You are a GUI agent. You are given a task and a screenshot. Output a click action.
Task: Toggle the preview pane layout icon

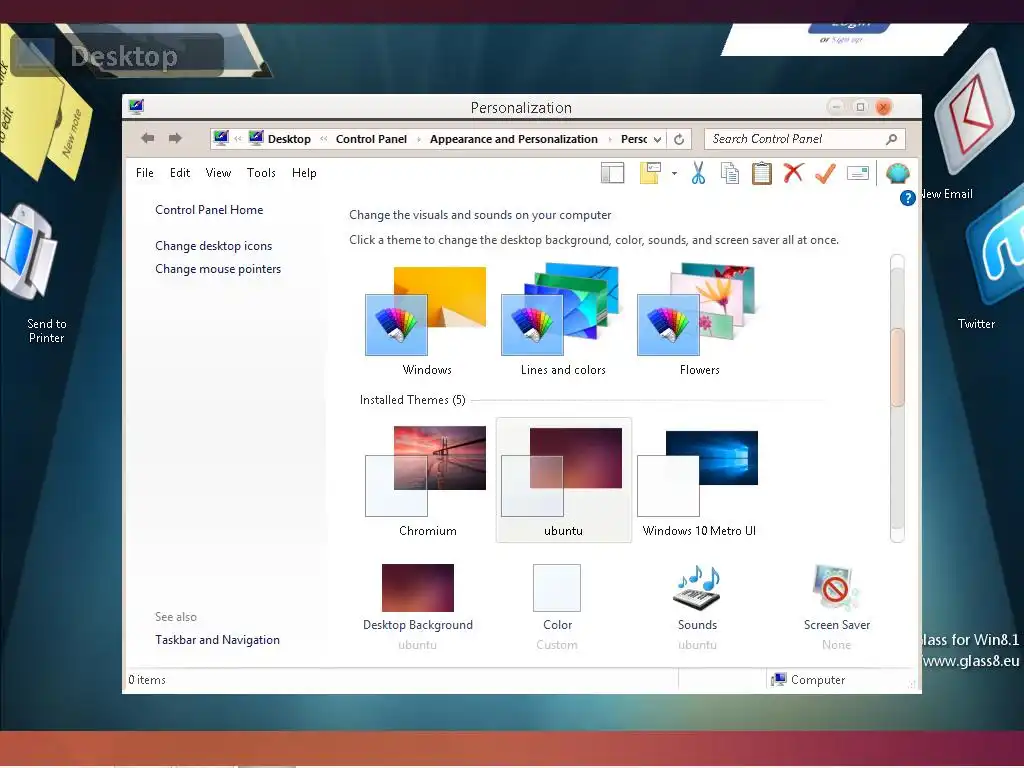613,173
